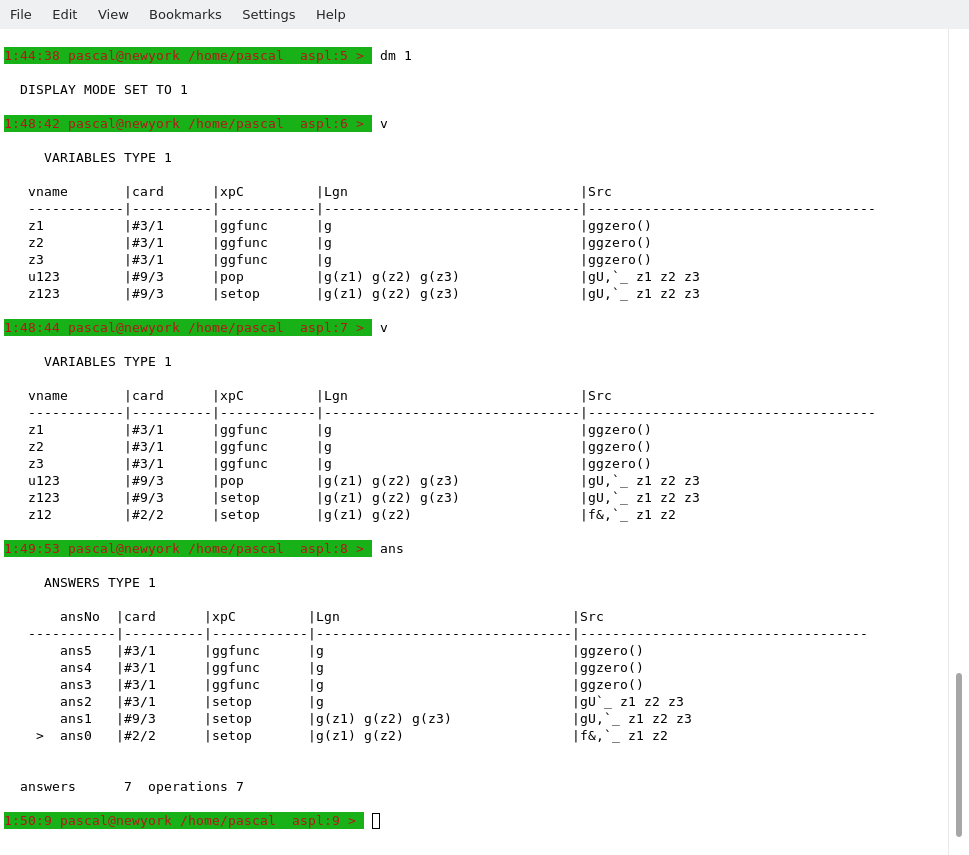Click the ans5 row label
Screen dimensions: 969x855
(x=76, y=651)
